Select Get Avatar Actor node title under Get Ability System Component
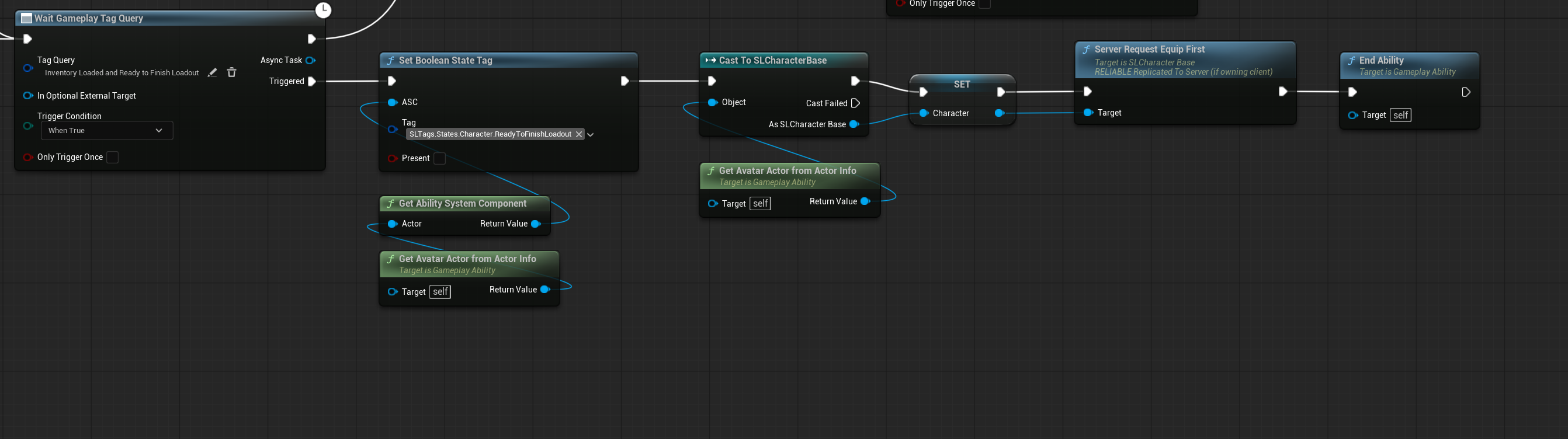1568x439 pixels. pyautogui.click(x=467, y=259)
